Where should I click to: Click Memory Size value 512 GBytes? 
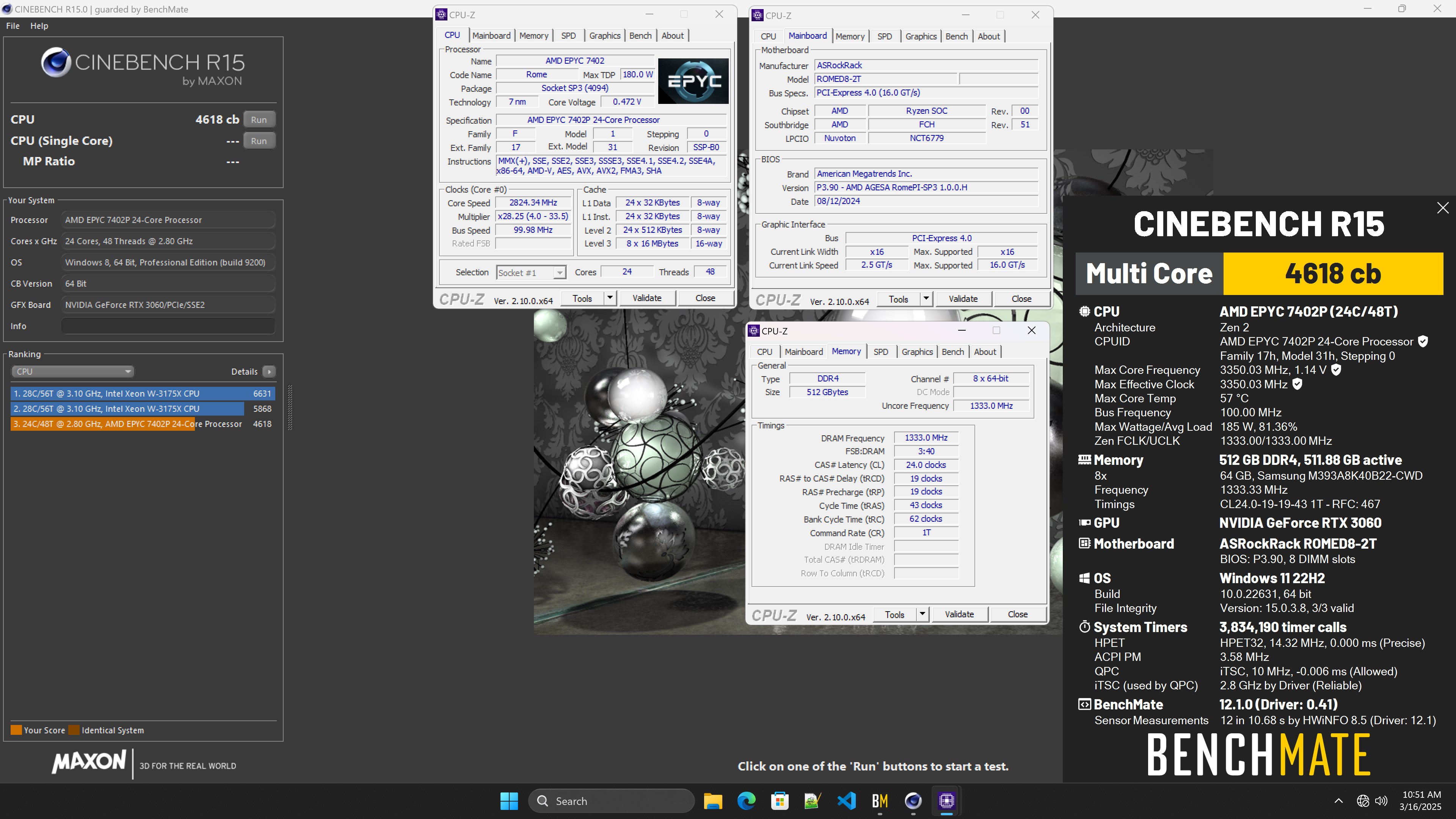(x=827, y=392)
